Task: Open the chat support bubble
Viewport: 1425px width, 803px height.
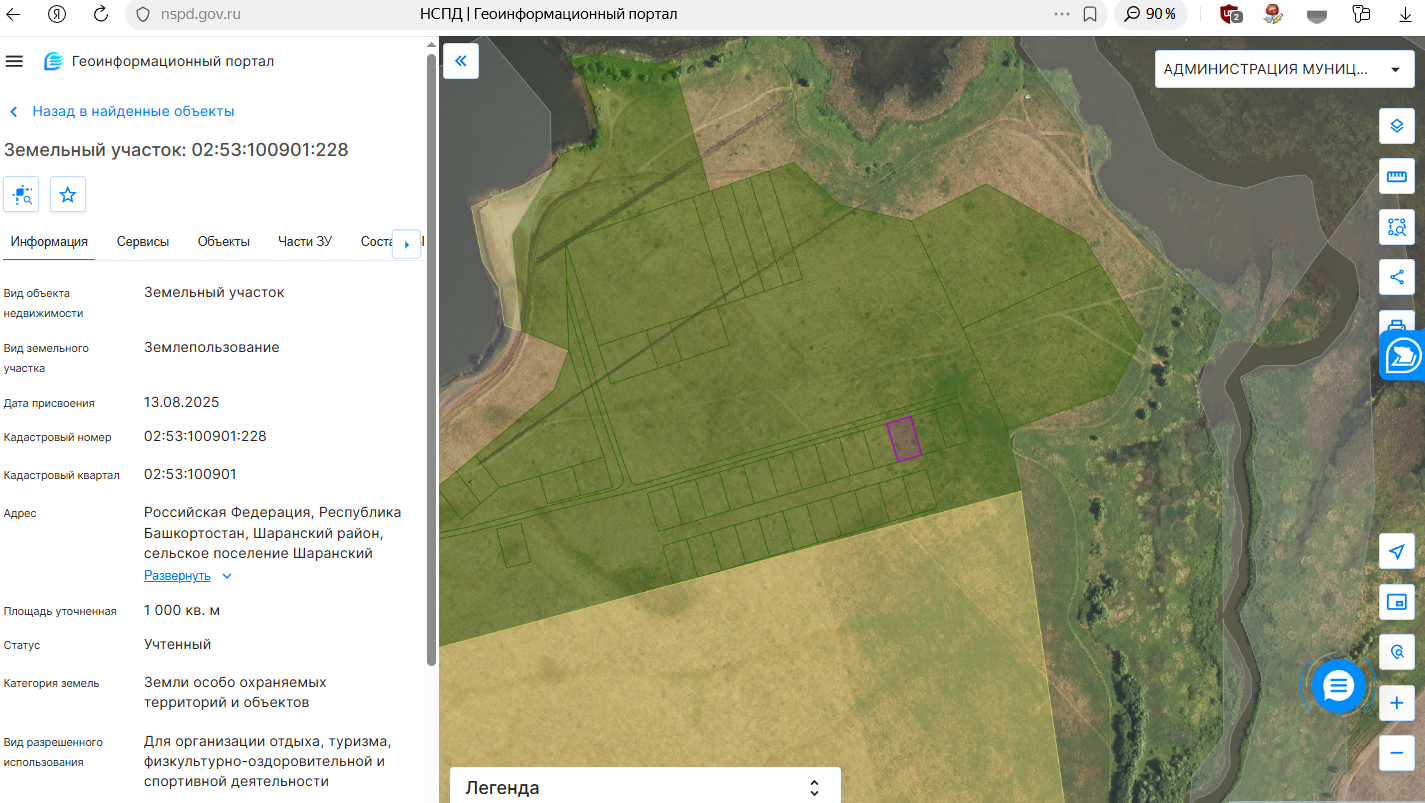Action: coord(1338,686)
